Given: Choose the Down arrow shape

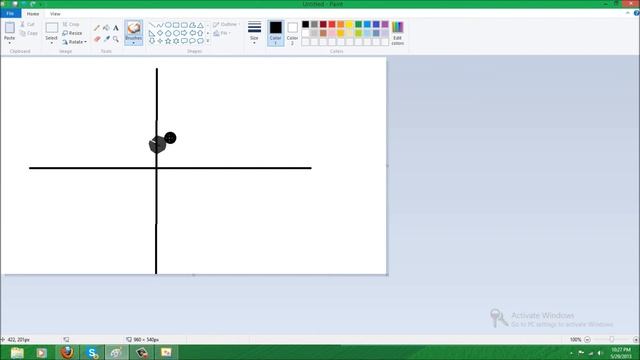Looking at the screenshot, I should pos(152,41).
